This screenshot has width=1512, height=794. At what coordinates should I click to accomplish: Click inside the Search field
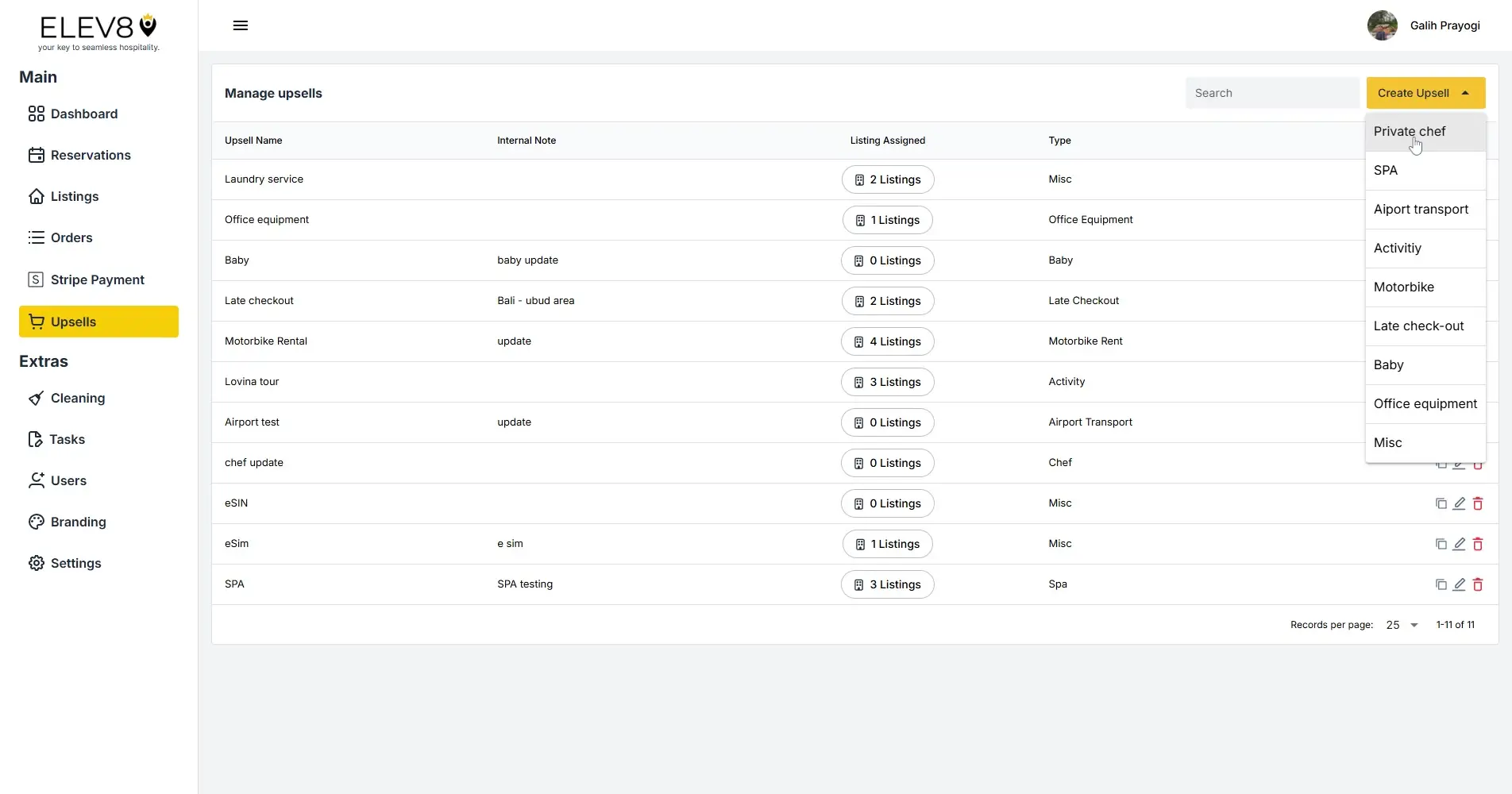point(1271,93)
